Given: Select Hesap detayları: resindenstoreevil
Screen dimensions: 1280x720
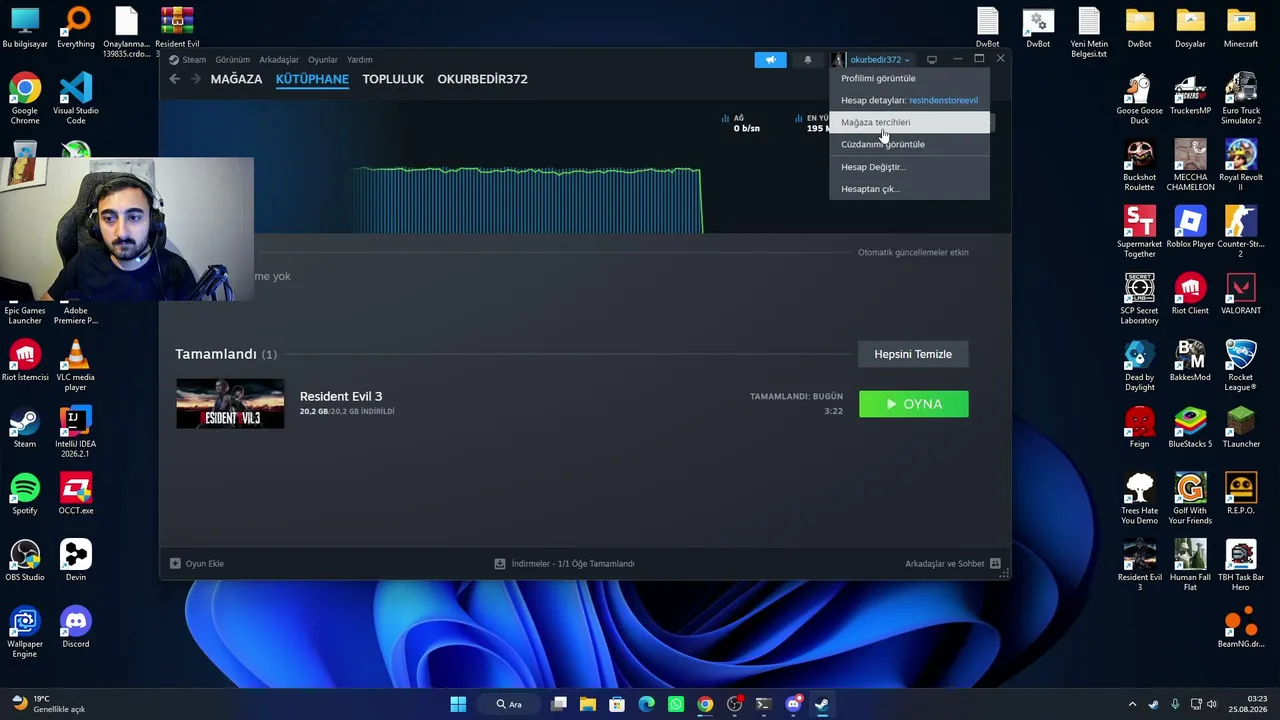Looking at the screenshot, I should coord(909,100).
